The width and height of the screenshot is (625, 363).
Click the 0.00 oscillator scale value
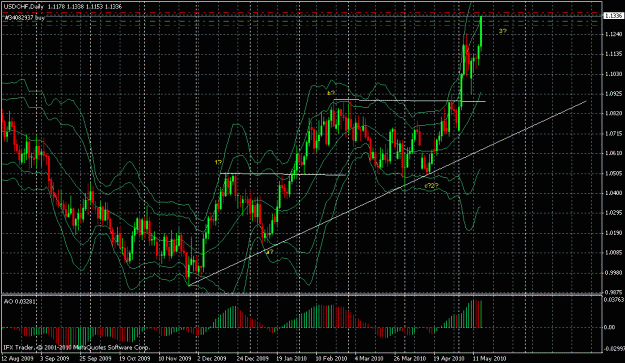pyautogui.click(x=610, y=327)
